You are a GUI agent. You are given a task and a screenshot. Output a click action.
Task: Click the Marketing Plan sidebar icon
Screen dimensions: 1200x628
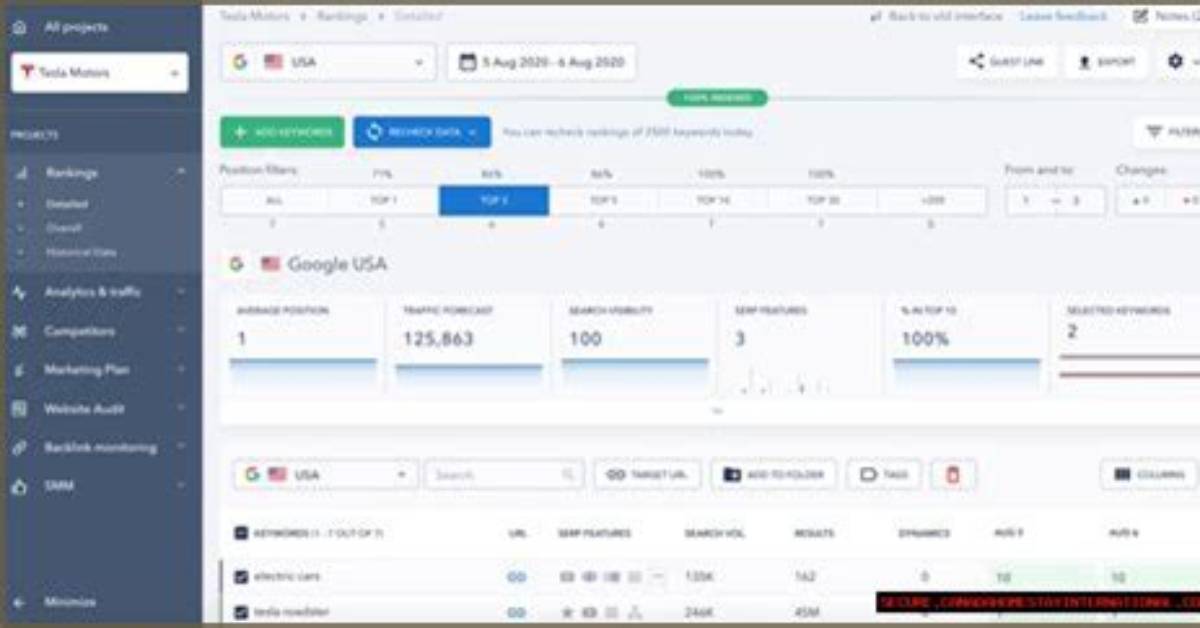coord(20,370)
